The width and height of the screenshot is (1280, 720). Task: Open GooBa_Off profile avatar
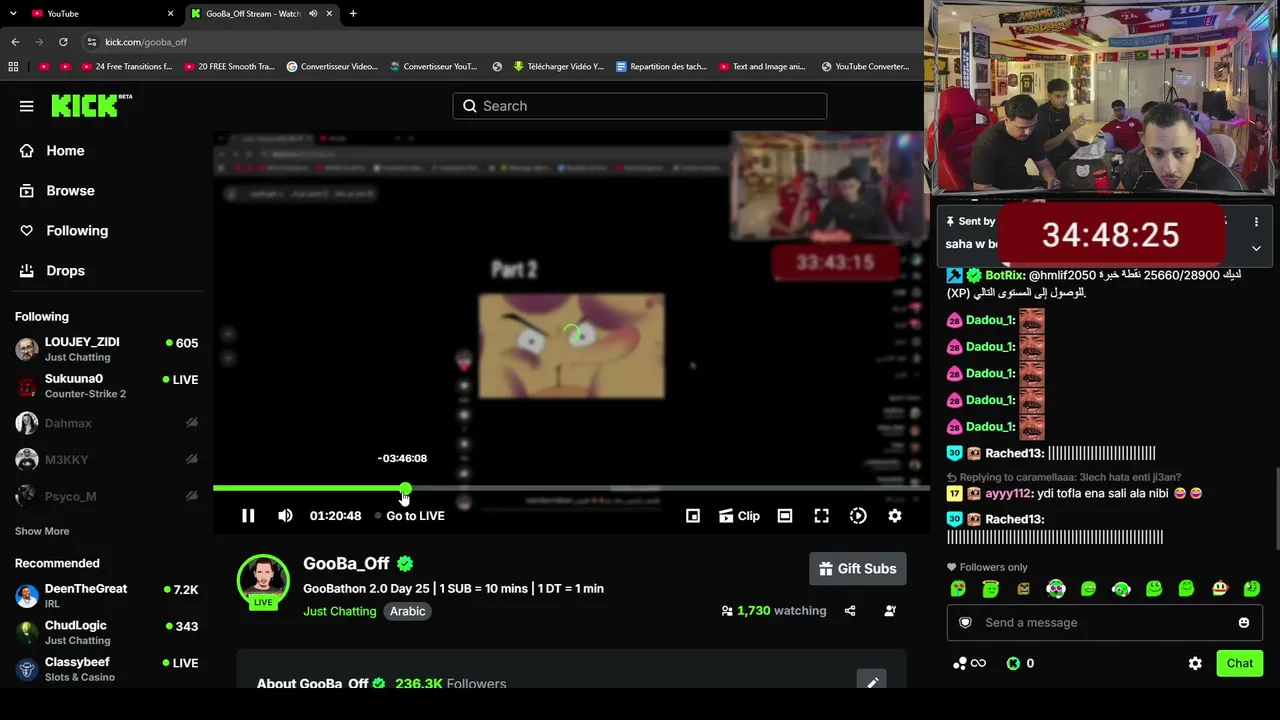263,581
